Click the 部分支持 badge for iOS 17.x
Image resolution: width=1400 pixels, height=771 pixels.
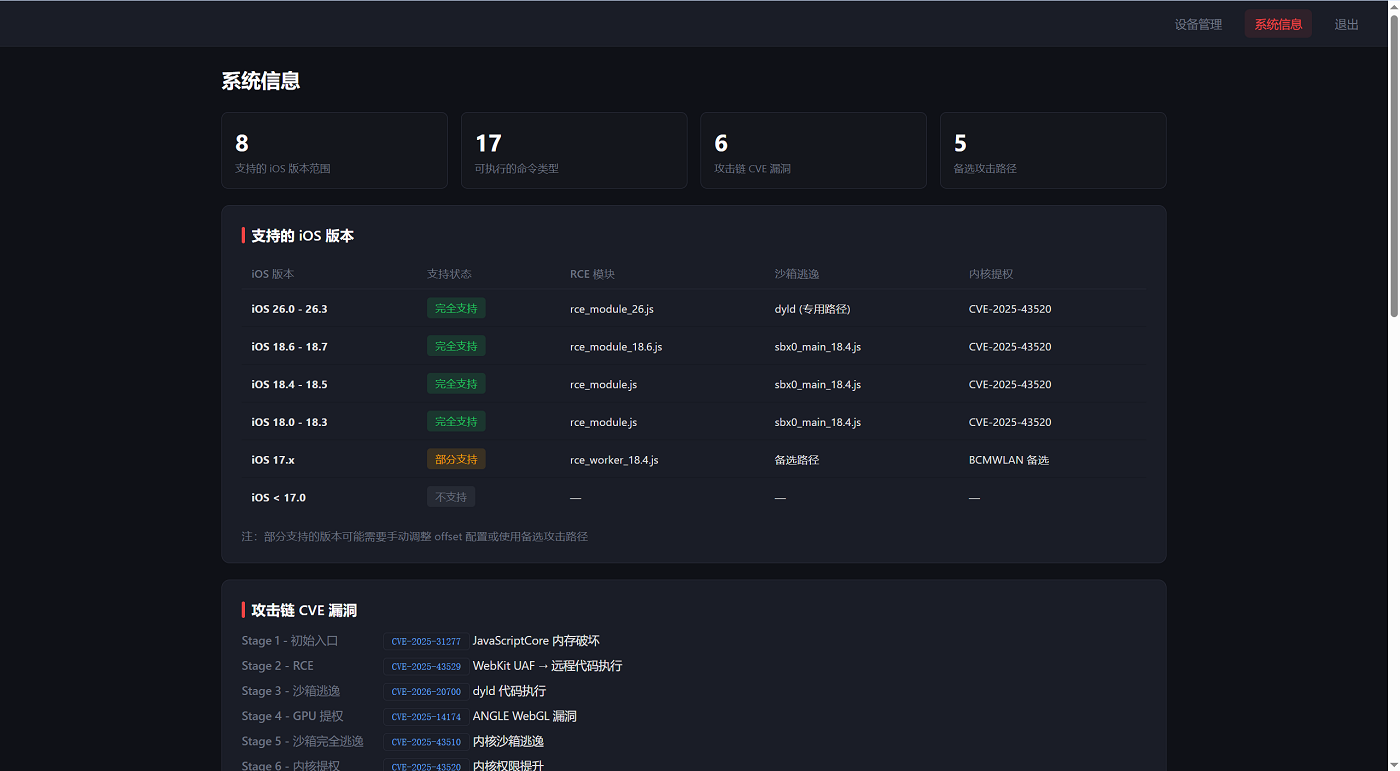point(456,459)
